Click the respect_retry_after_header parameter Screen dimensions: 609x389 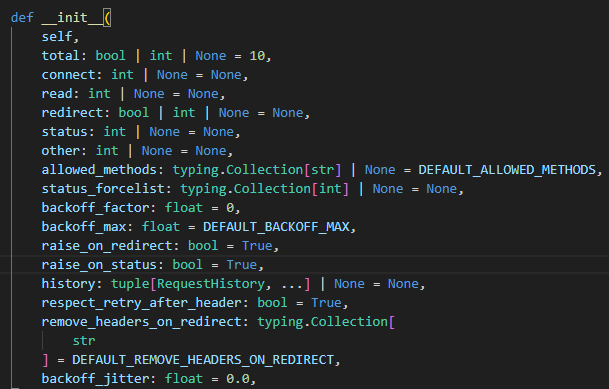pos(141,303)
